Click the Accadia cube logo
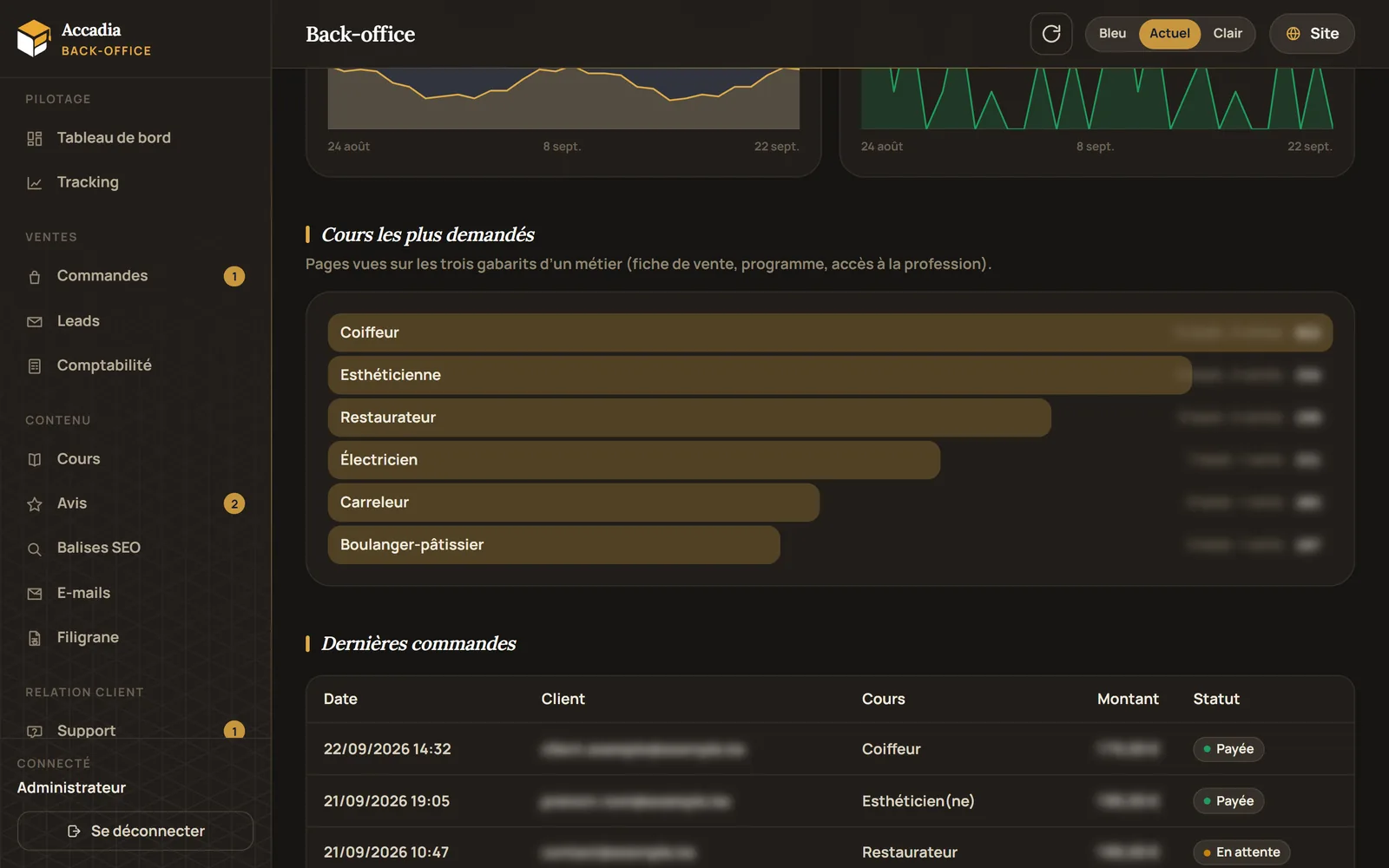1389x868 pixels. [34, 38]
